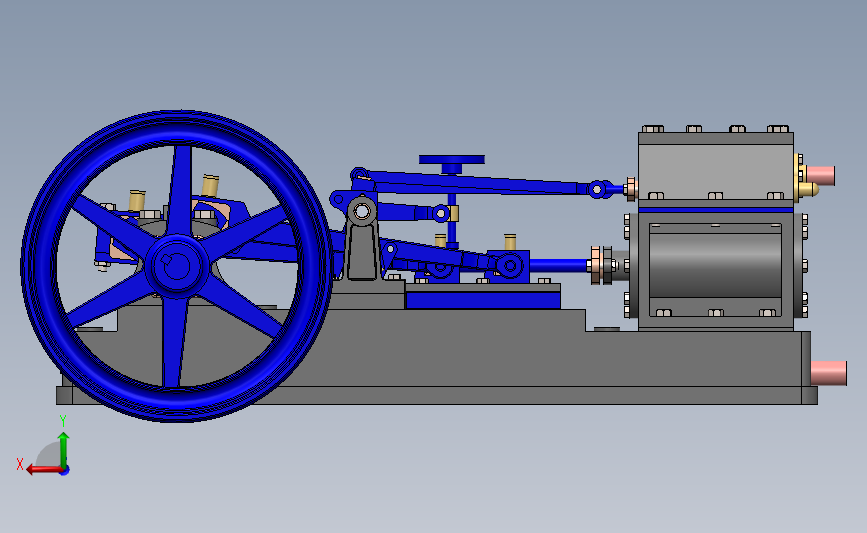
Task: Select the gray pedestal under the rocker bearing
Action: pyautogui.click(x=362, y=252)
